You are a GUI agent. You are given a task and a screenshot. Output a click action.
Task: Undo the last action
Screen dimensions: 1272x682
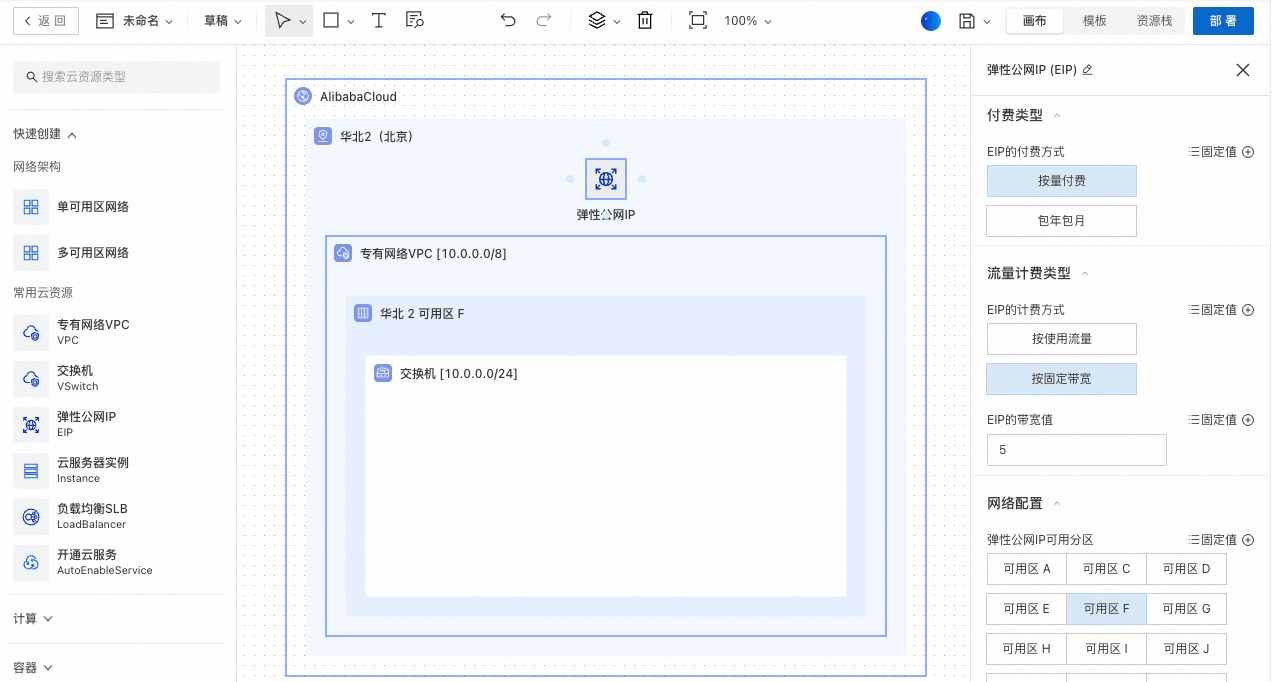[x=508, y=21]
